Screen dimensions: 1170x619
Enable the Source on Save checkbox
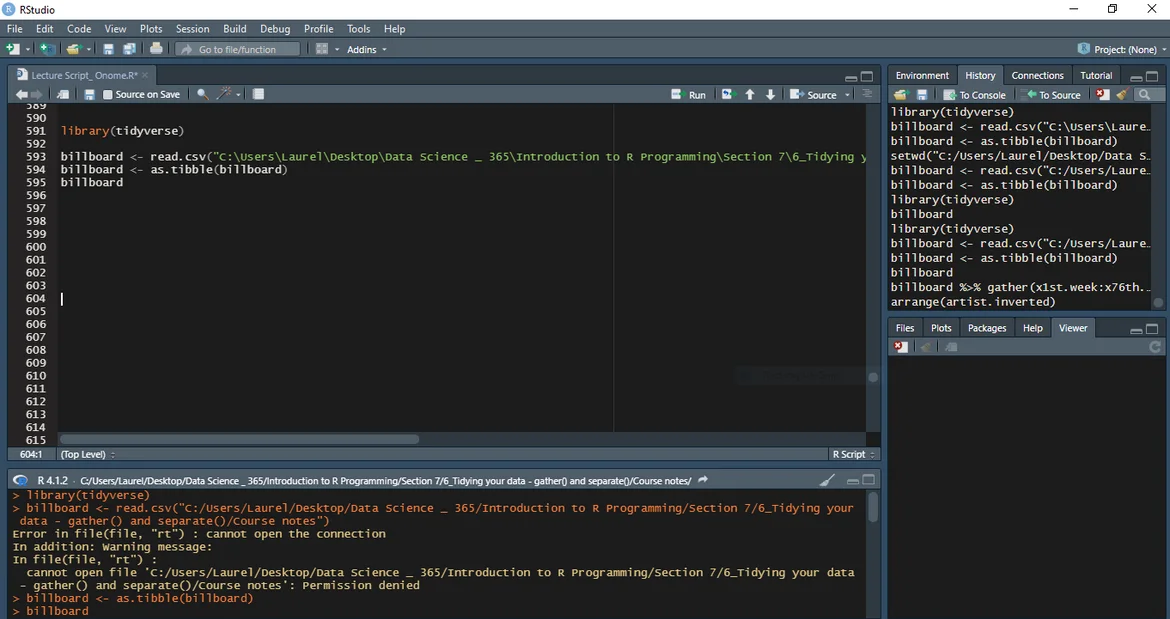[108, 95]
